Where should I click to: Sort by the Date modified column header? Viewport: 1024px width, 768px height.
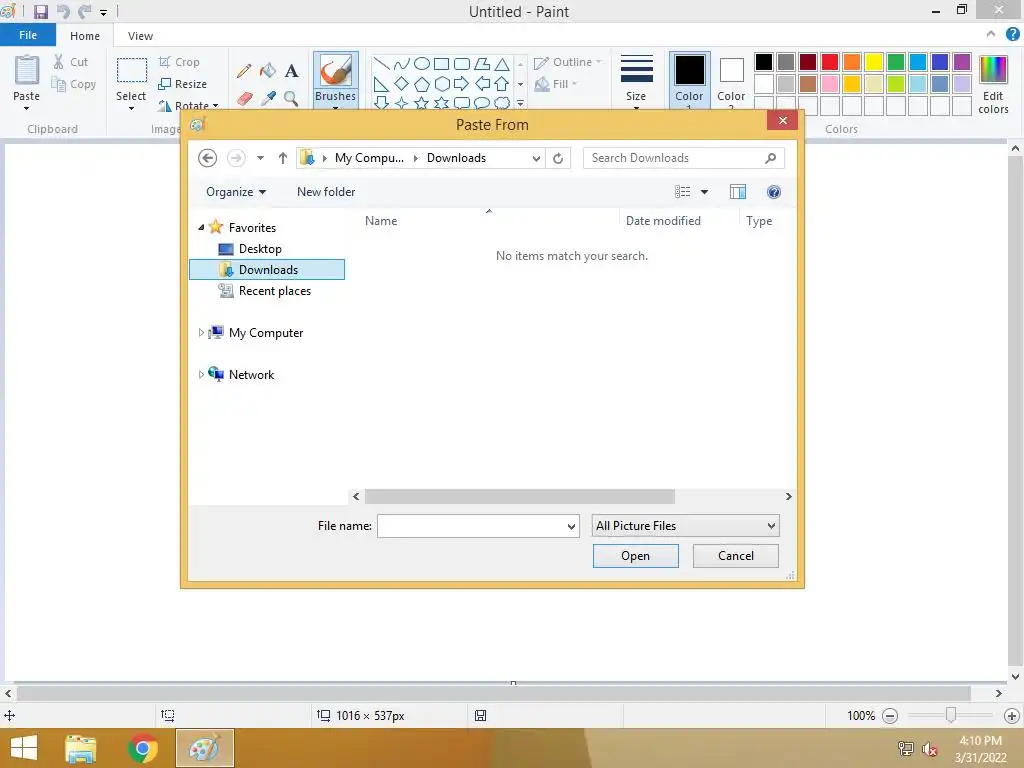(663, 221)
